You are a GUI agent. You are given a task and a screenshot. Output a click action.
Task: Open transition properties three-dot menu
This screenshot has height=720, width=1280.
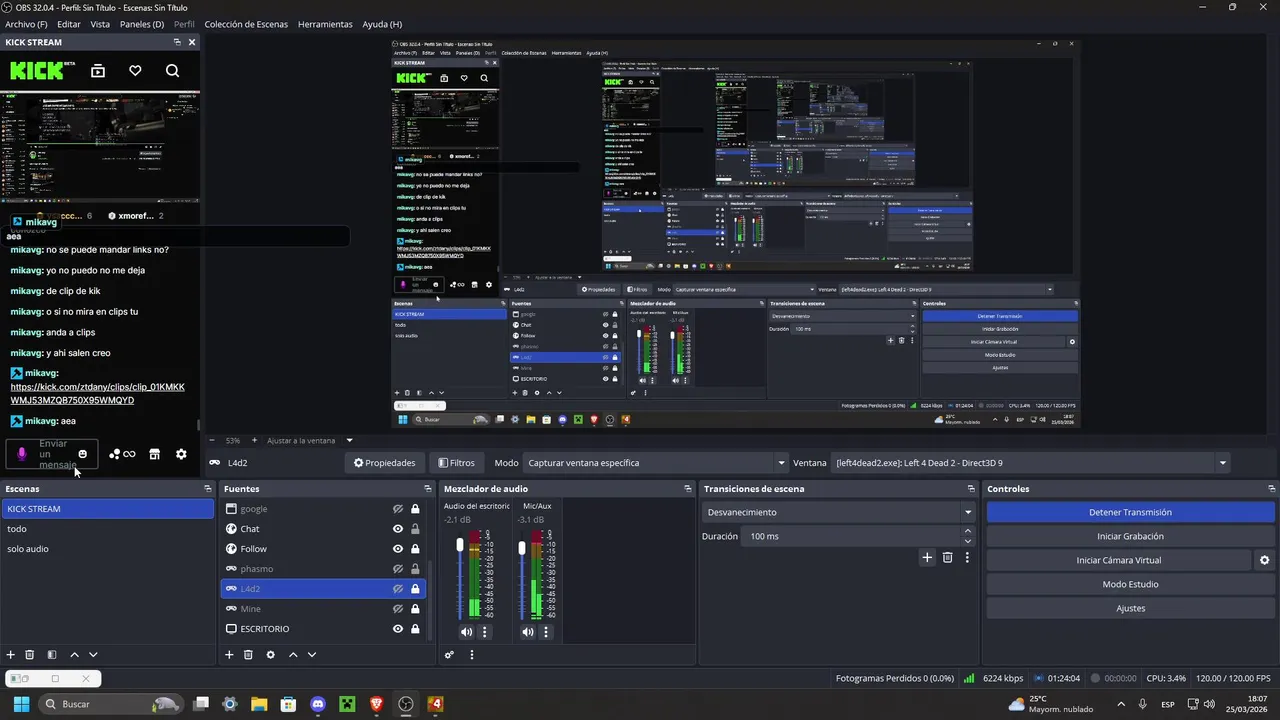pos(967,557)
